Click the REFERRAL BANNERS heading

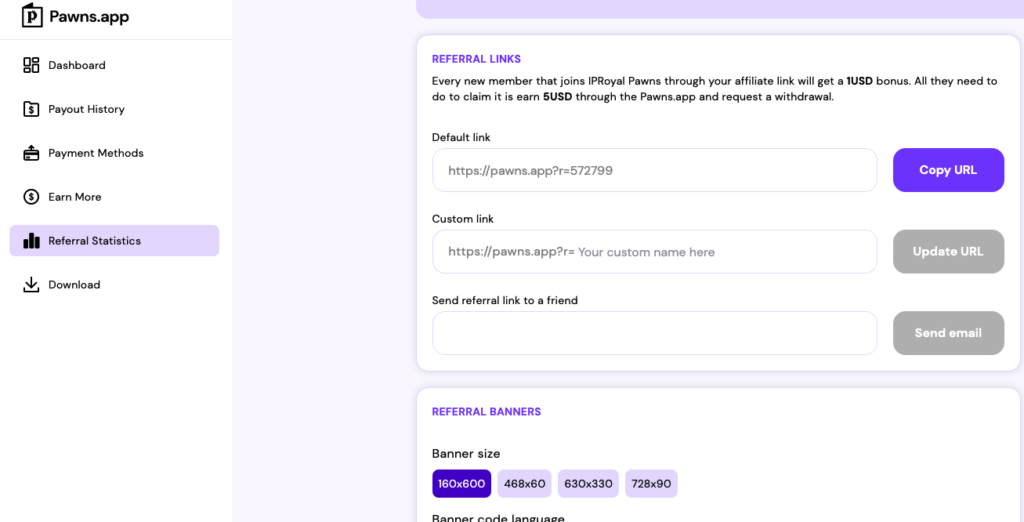[x=487, y=412]
